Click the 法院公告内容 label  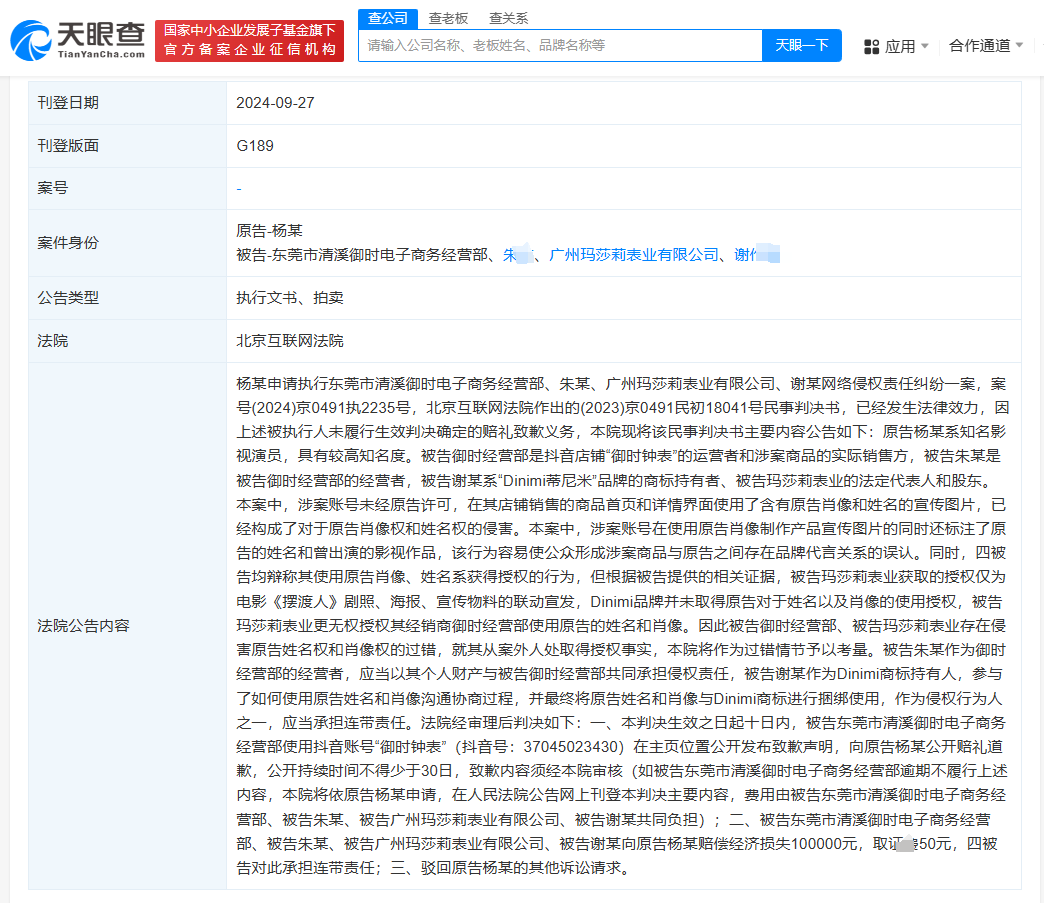(x=83, y=626)
